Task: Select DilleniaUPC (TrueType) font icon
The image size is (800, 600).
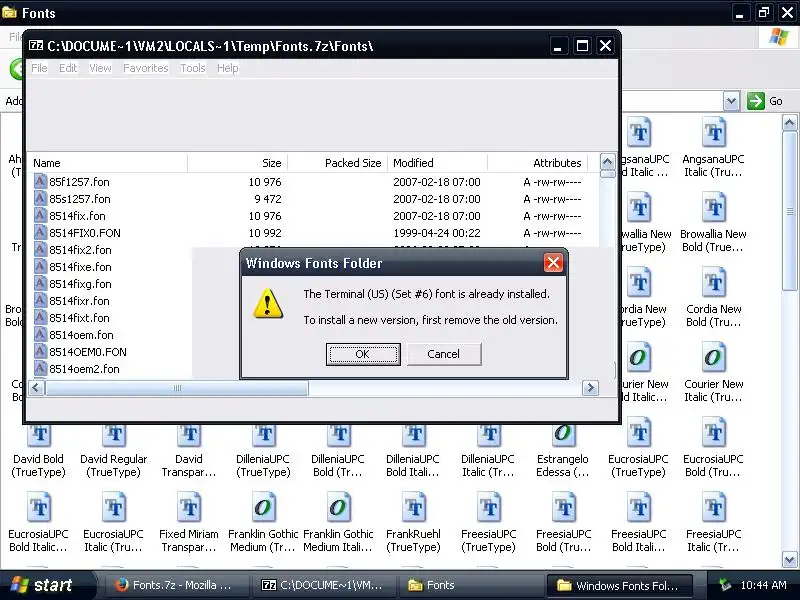Action: pos(264,435)
